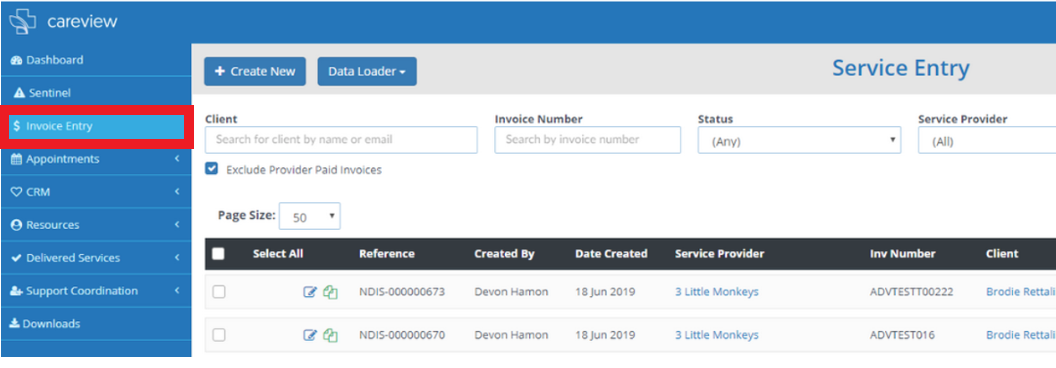1056x368 pixels.
Task: Open edit icon for NDIS-000000670 row
Action: pos(310,335)
